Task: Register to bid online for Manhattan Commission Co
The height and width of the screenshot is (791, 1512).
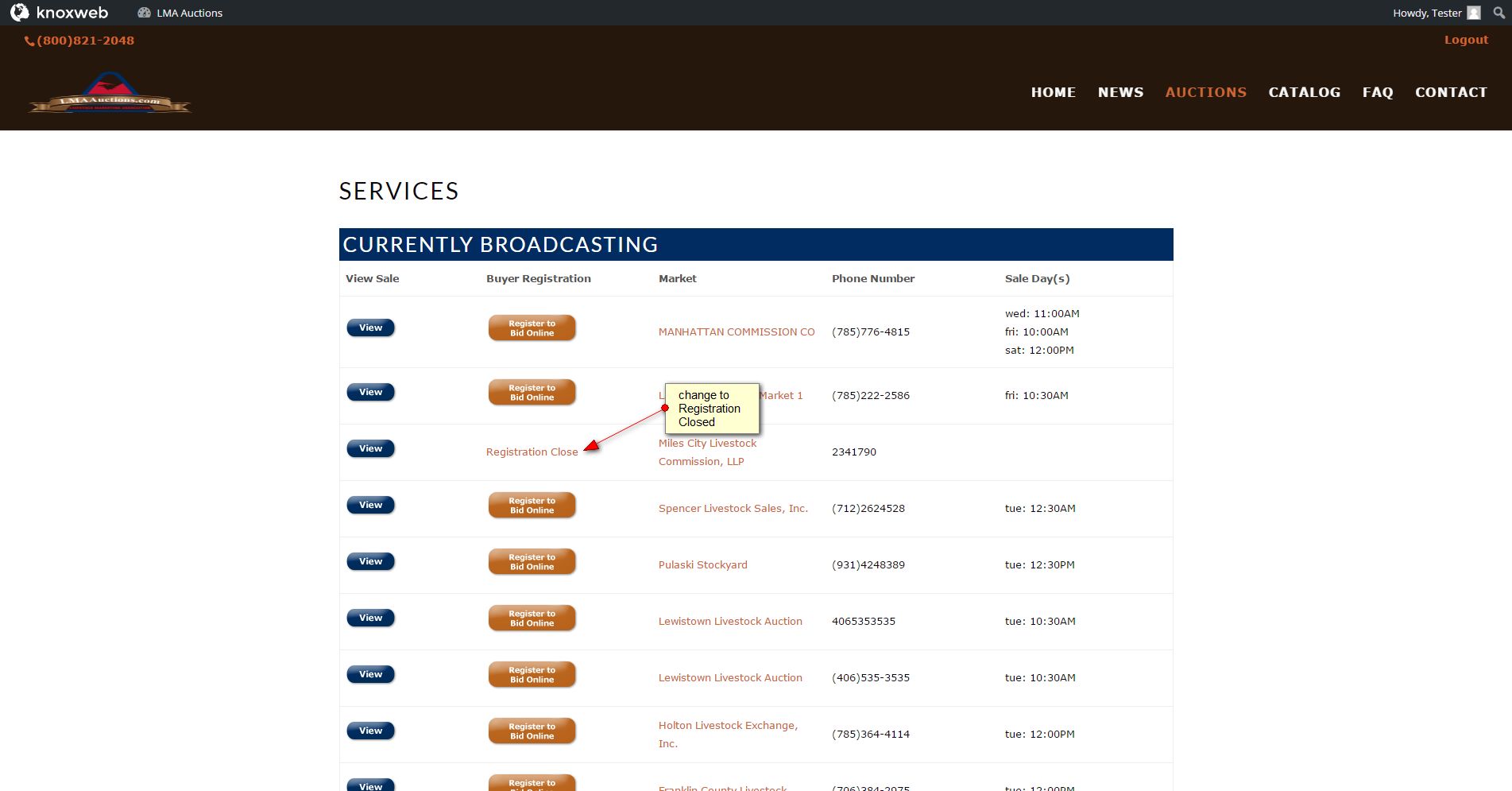Action: (x=532, y=328)
